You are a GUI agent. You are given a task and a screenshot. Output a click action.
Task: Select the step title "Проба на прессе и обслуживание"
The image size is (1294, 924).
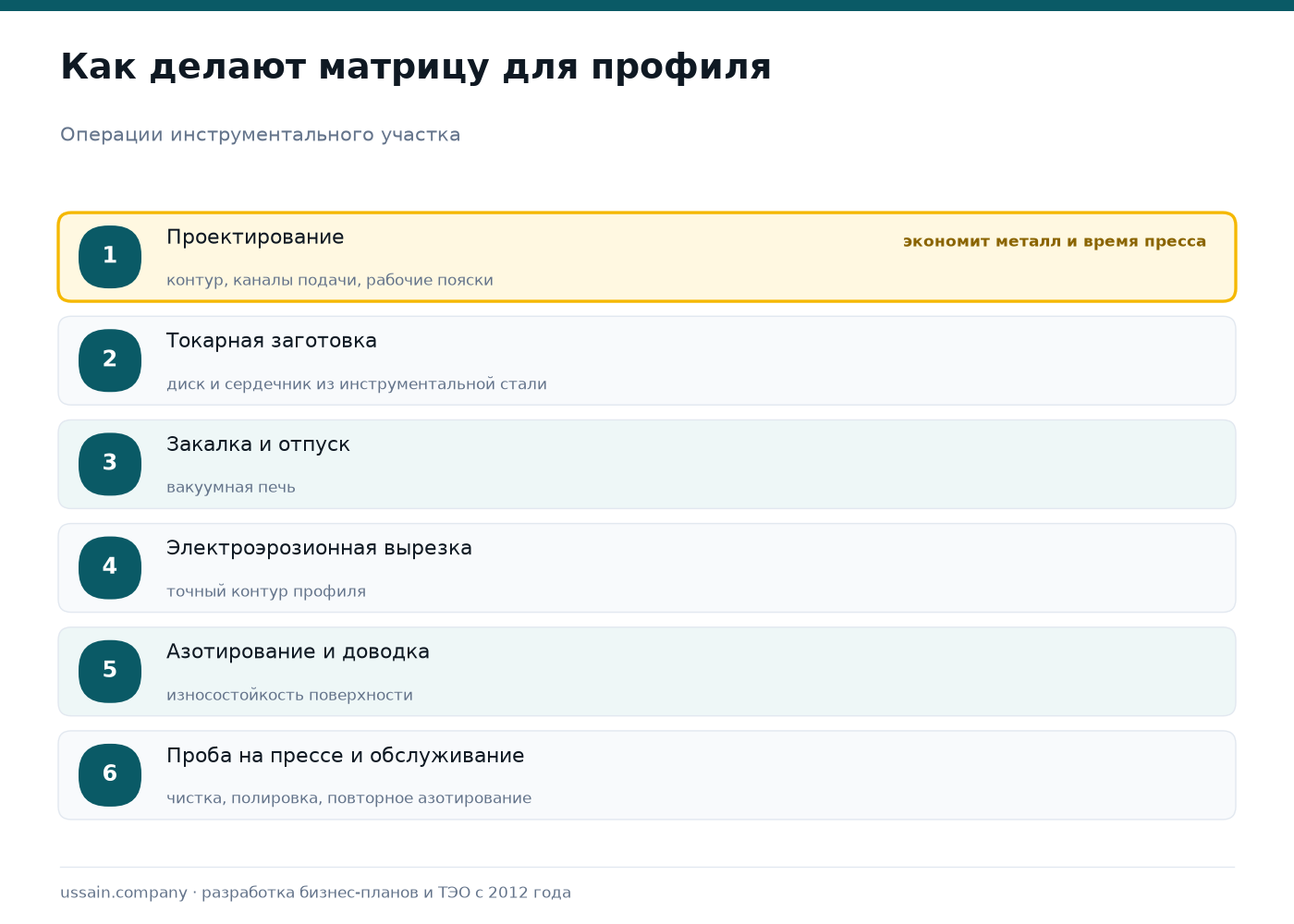click(346, 756)
